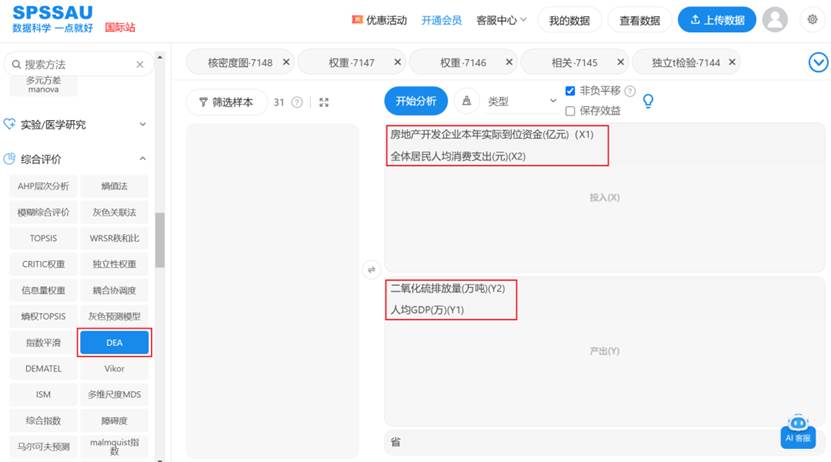
Task: Open the settings gear icon
Action: click(x=812, y=20)
